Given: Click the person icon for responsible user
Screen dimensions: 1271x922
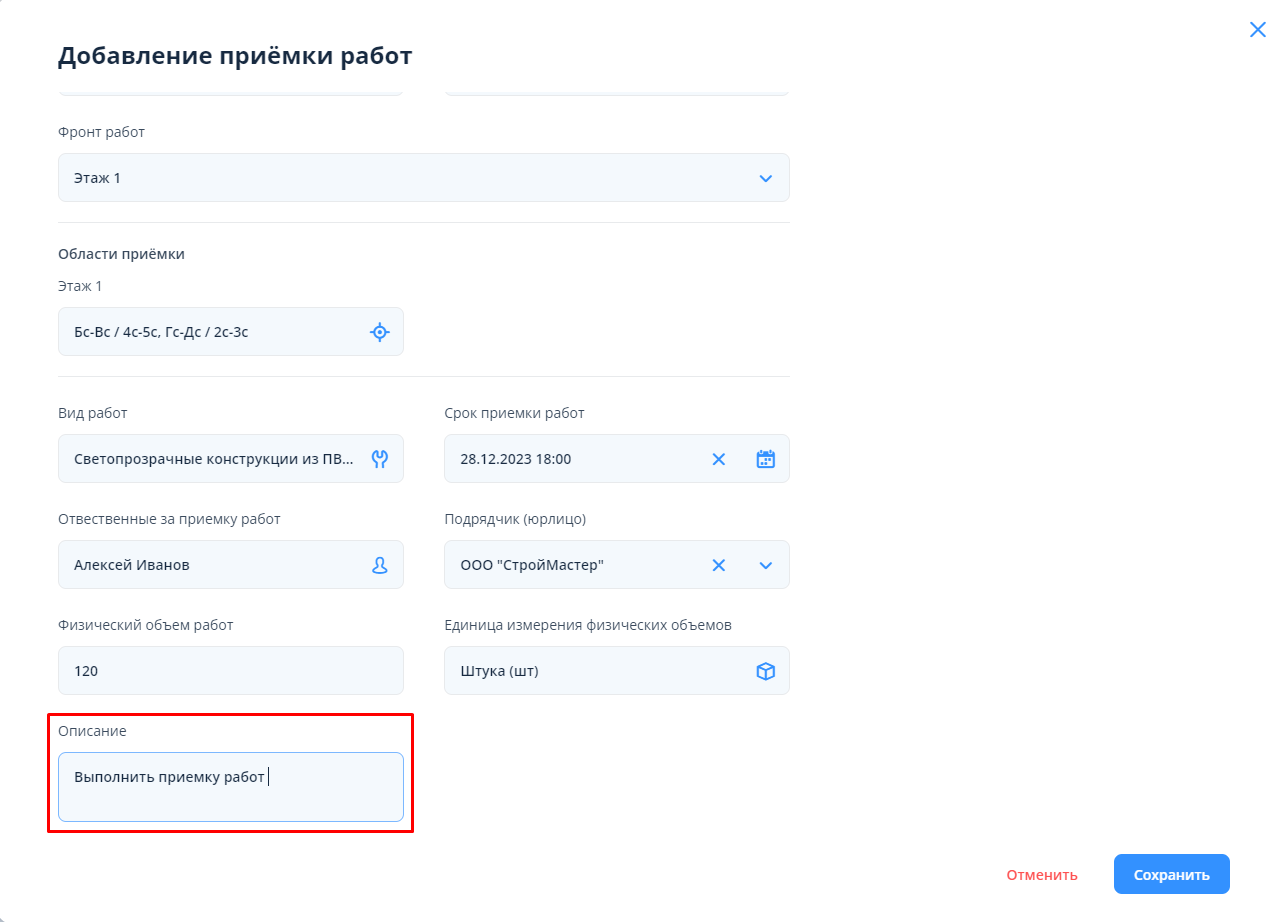Looking at the screenshot, I should tap(379, 565).
